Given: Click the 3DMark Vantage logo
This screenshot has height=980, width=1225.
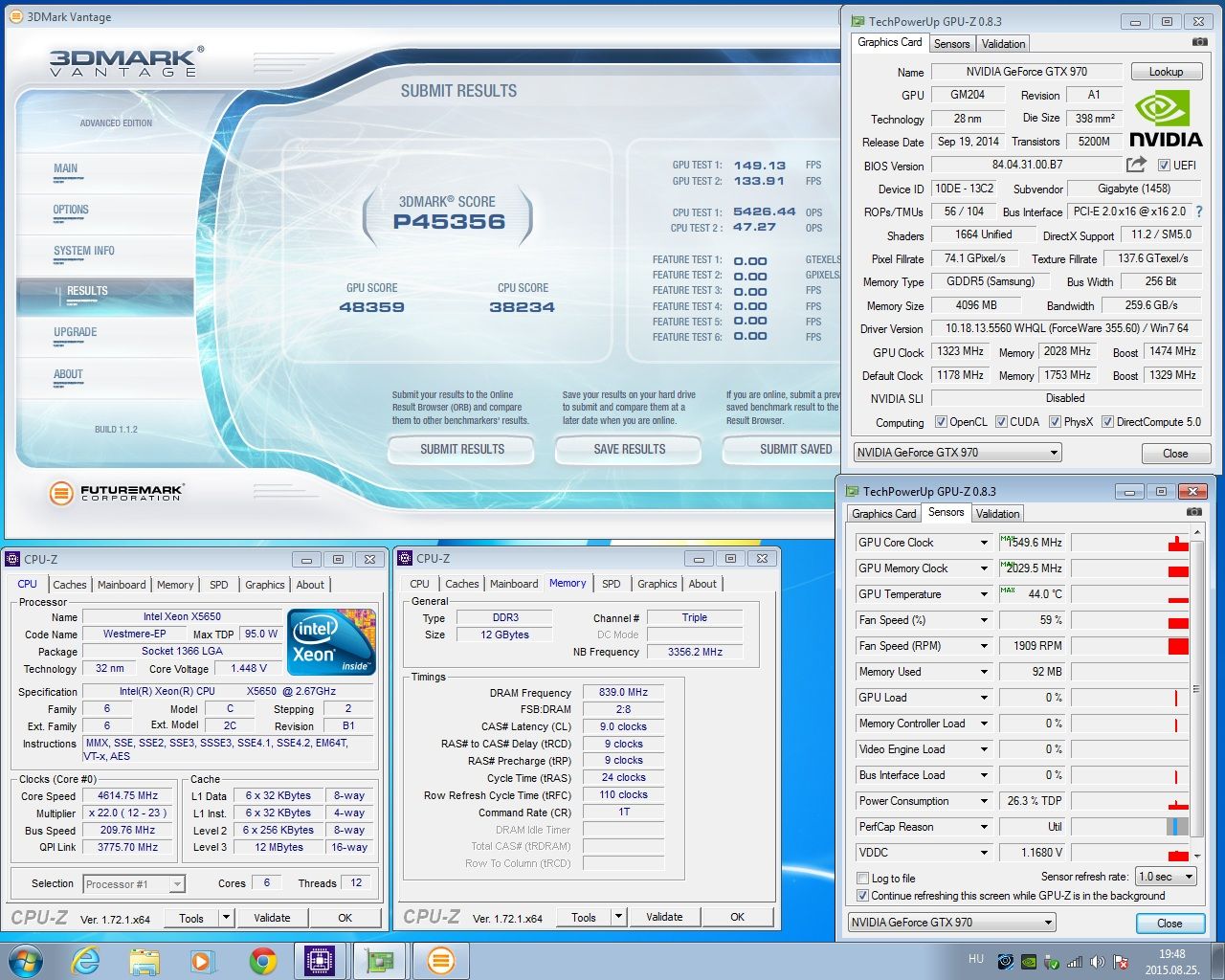Looking at the screenshot, I should (x=125, y=61).
